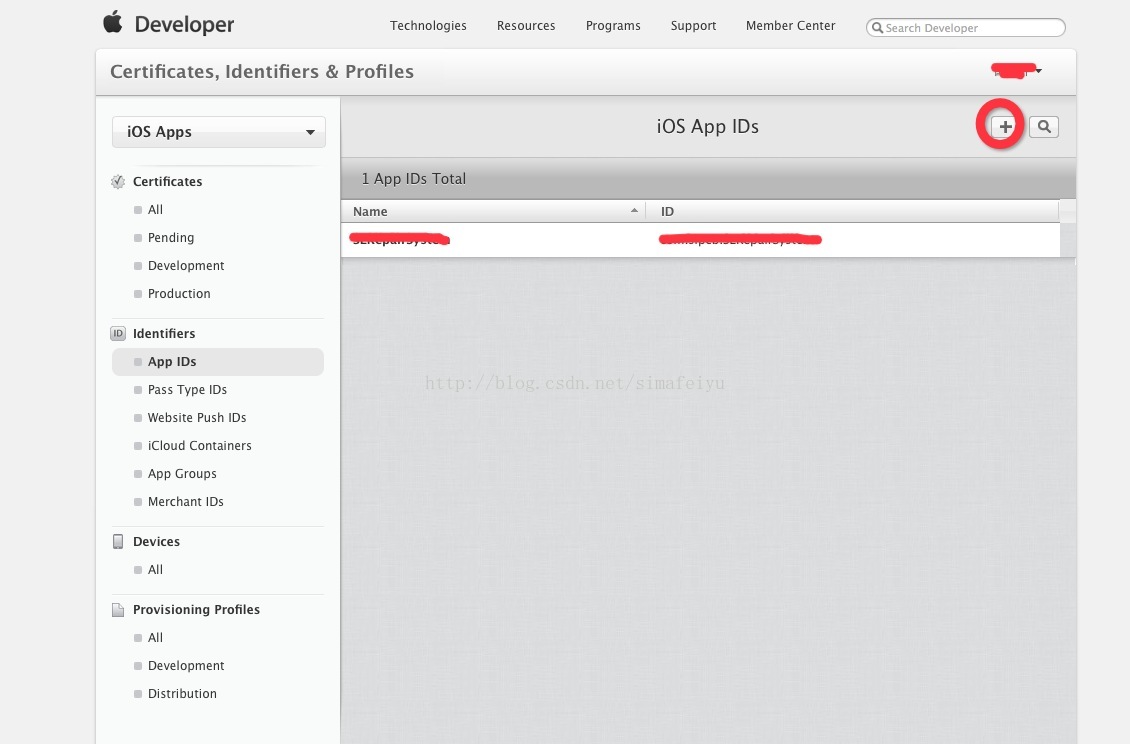Screen dimensions: 1130x744
Task: Select All under Provisioning Profiles
Action: click(x=156, y=638)
